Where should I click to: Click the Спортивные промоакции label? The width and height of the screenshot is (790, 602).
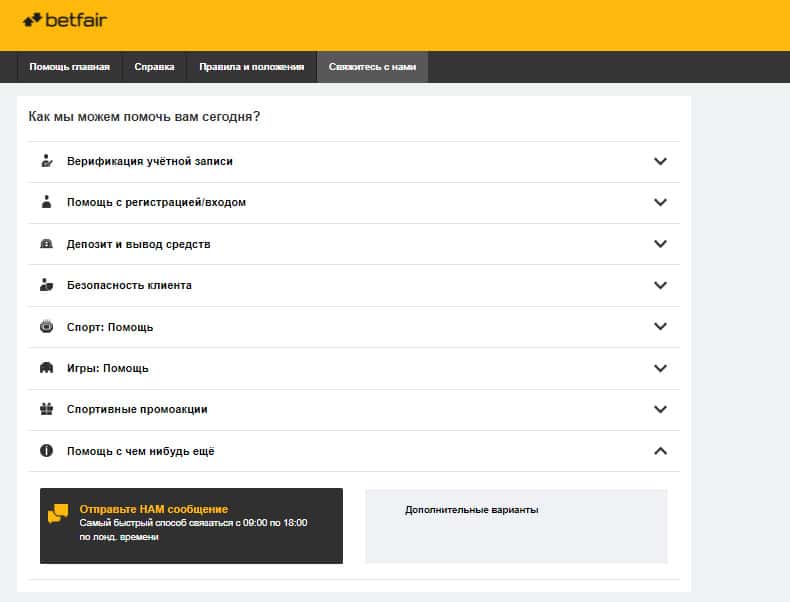(x=137, y=409)
